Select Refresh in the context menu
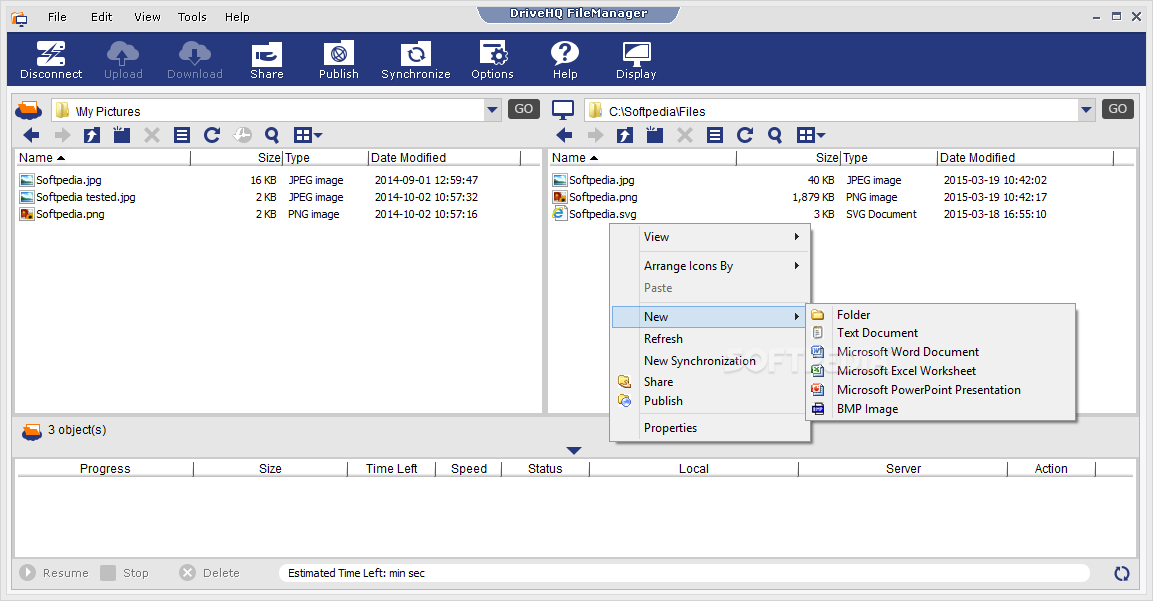The width and height of the screenshot is (1153, 601). tap(711, 338)
